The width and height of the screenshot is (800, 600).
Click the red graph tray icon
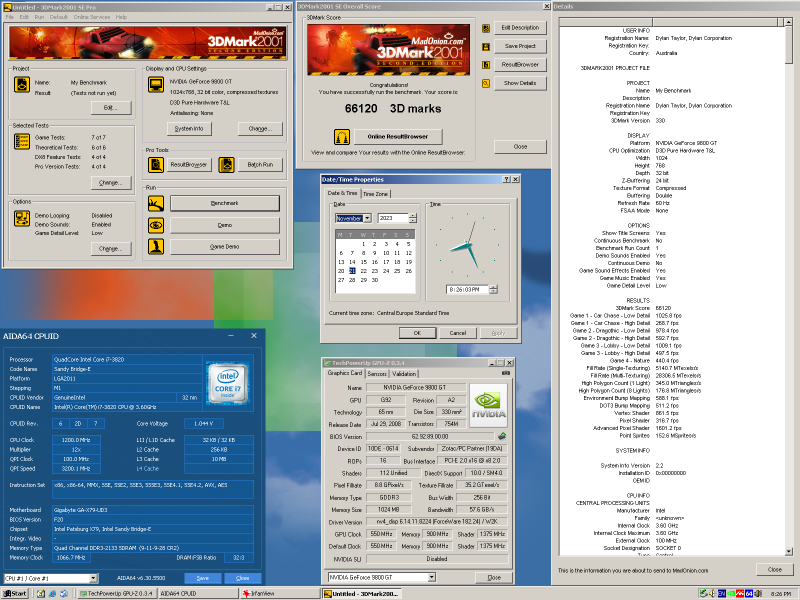[x=740, y=593]
